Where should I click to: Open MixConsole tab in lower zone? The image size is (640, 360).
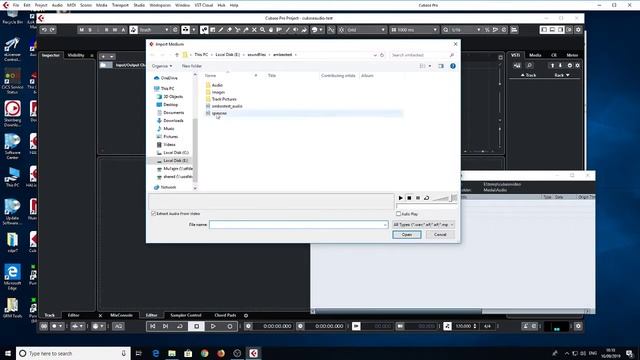pos(121,315)
